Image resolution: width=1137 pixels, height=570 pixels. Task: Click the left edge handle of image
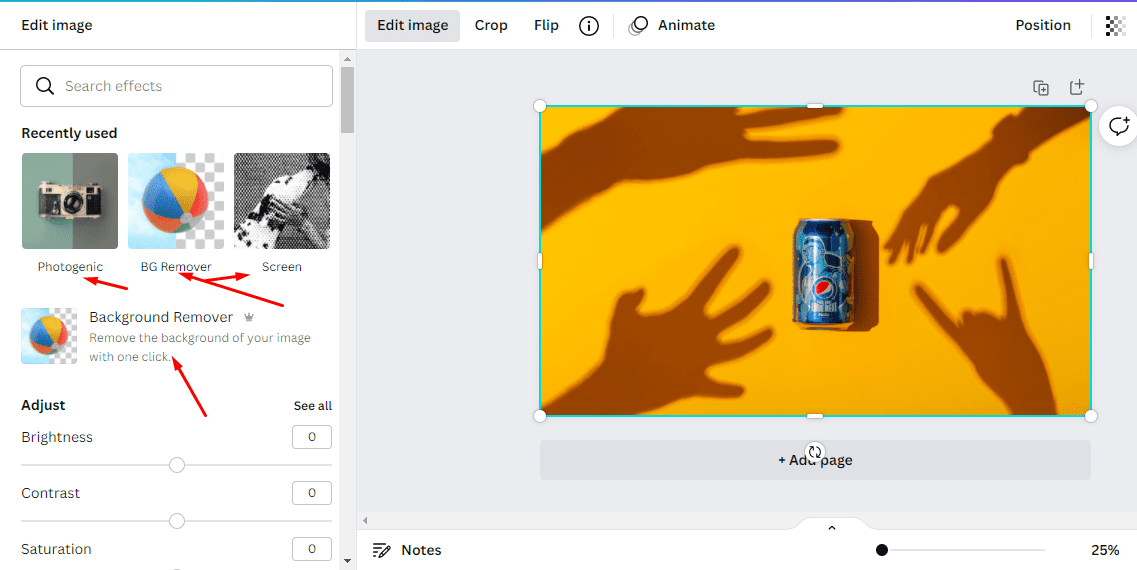pos(539,261)
